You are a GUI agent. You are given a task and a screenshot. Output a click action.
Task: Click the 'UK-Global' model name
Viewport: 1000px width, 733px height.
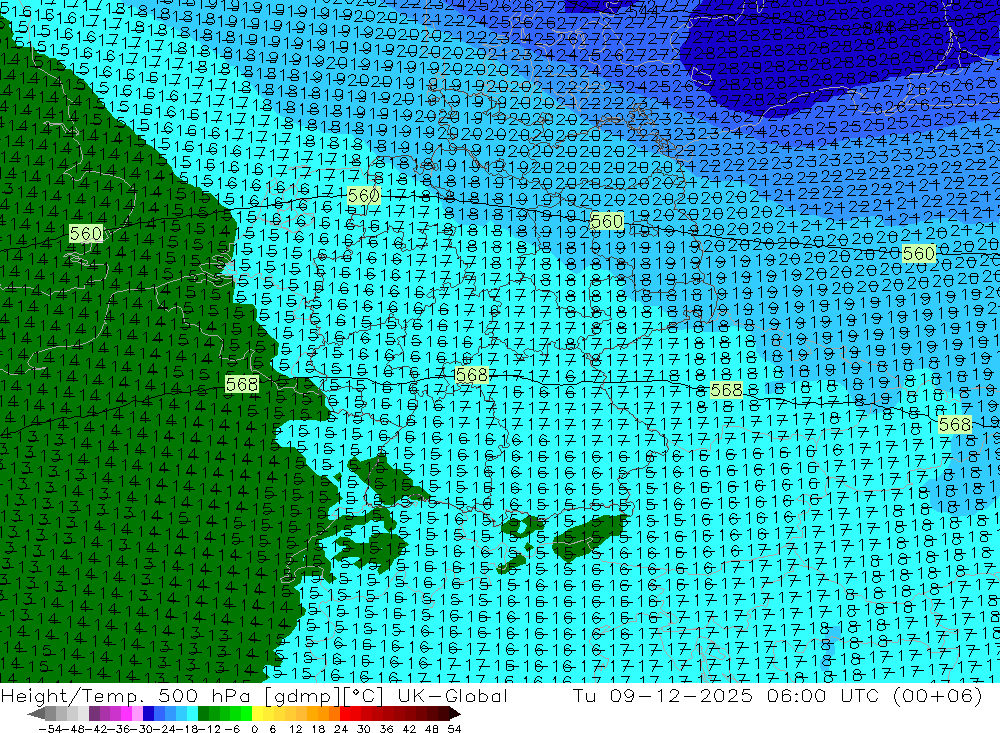[x=452, y=695]
